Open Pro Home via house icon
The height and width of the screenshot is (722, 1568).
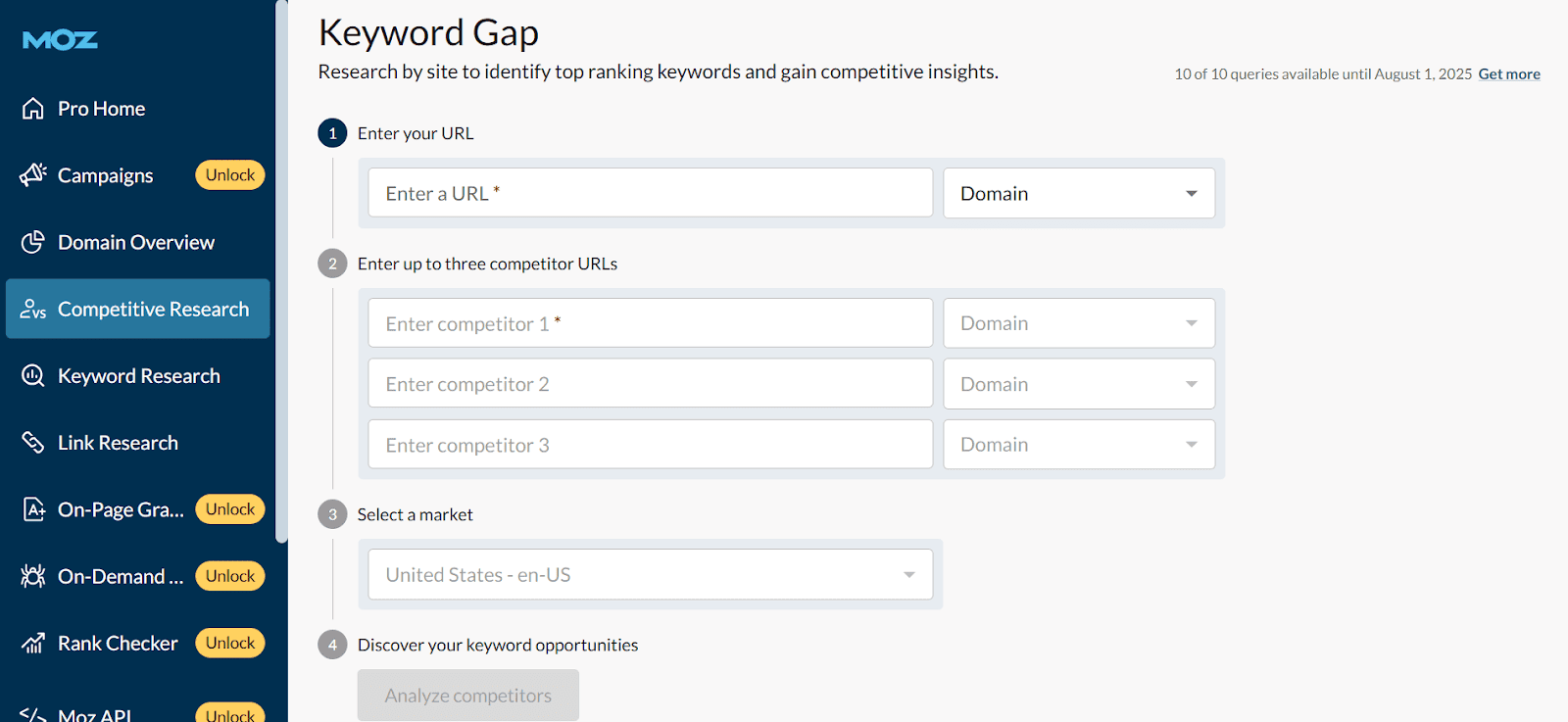33,109
